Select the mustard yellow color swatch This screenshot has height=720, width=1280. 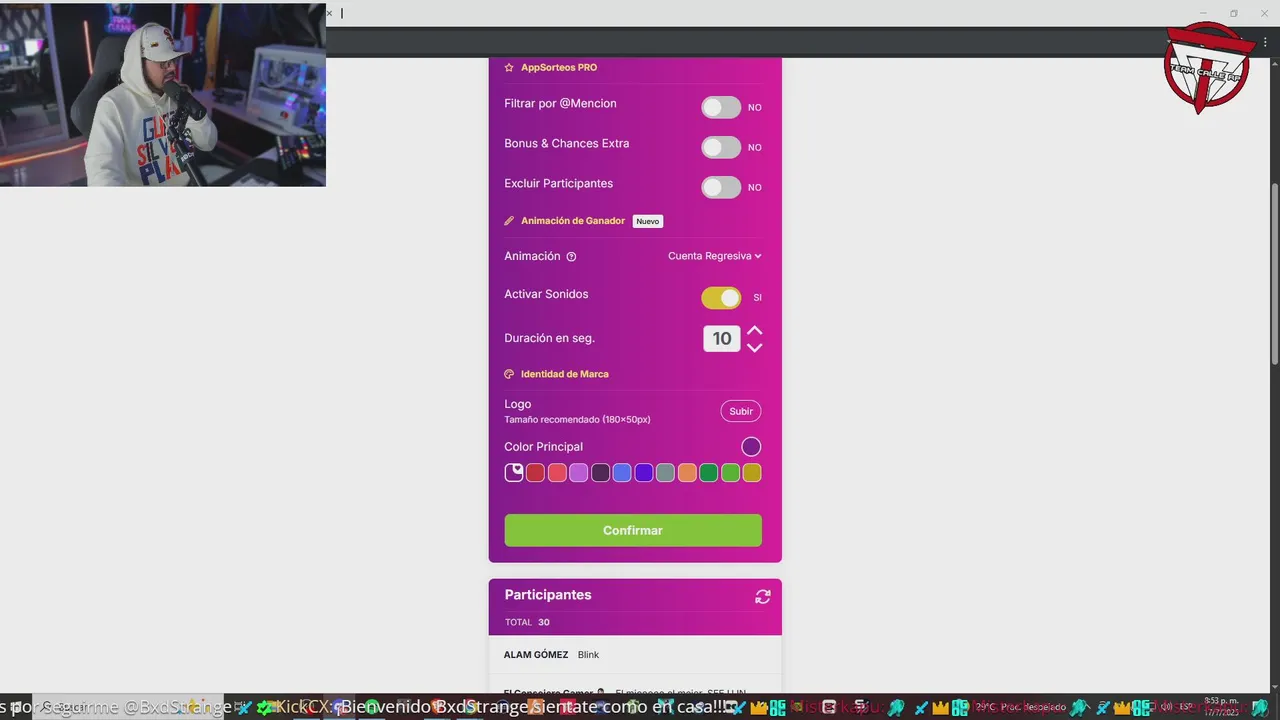point(752,472)
